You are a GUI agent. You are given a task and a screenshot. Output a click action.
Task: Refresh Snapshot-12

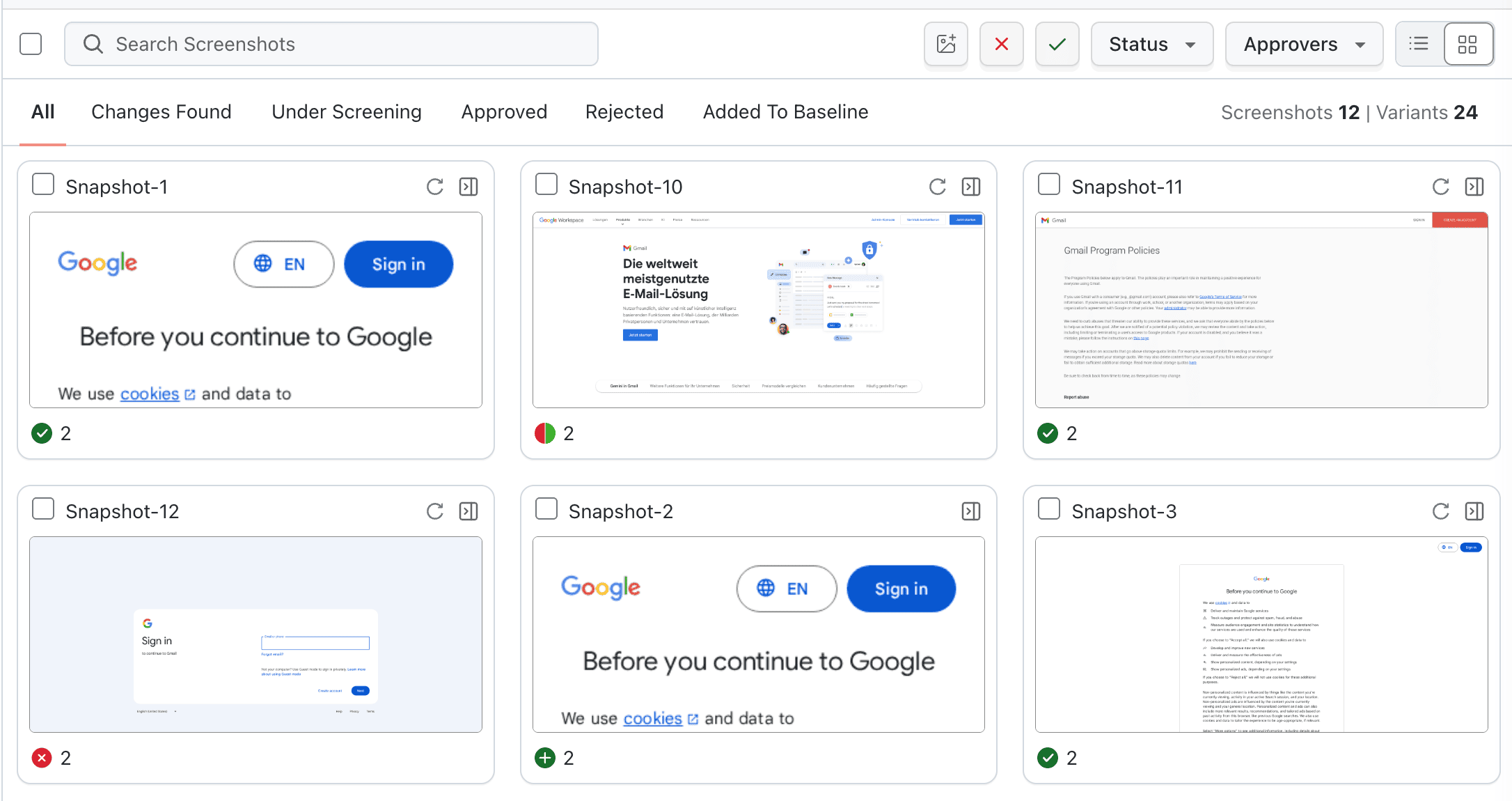tap(434, 511)
